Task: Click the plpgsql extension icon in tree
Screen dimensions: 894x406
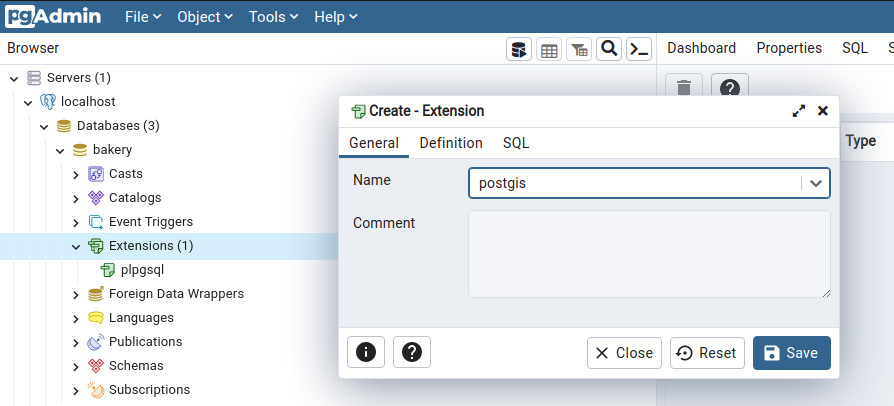Action: coord(108,270)
